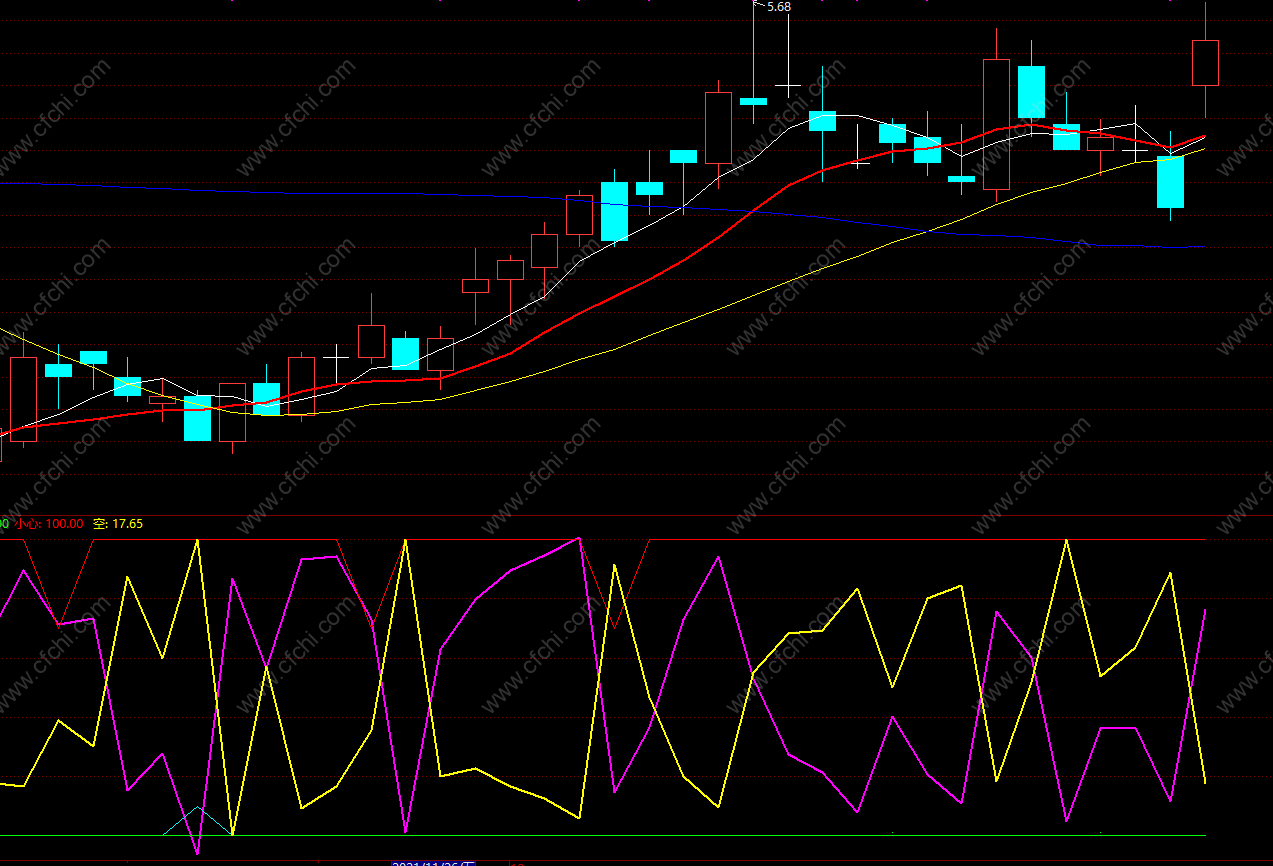
Task: Select the yellow 空: 17.65 indicator value
Action: (118, 523)
